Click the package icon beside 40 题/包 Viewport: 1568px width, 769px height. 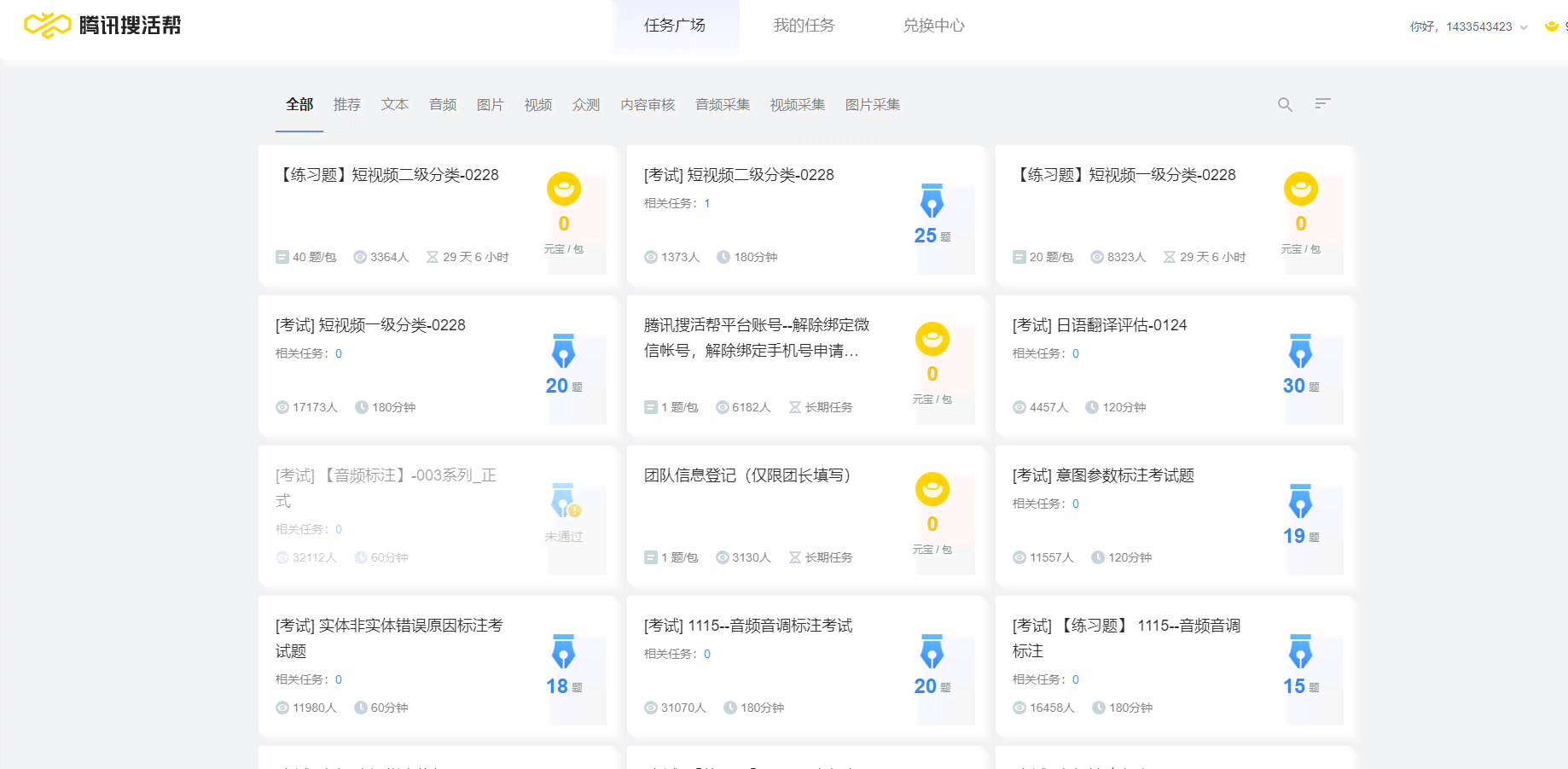282,257
